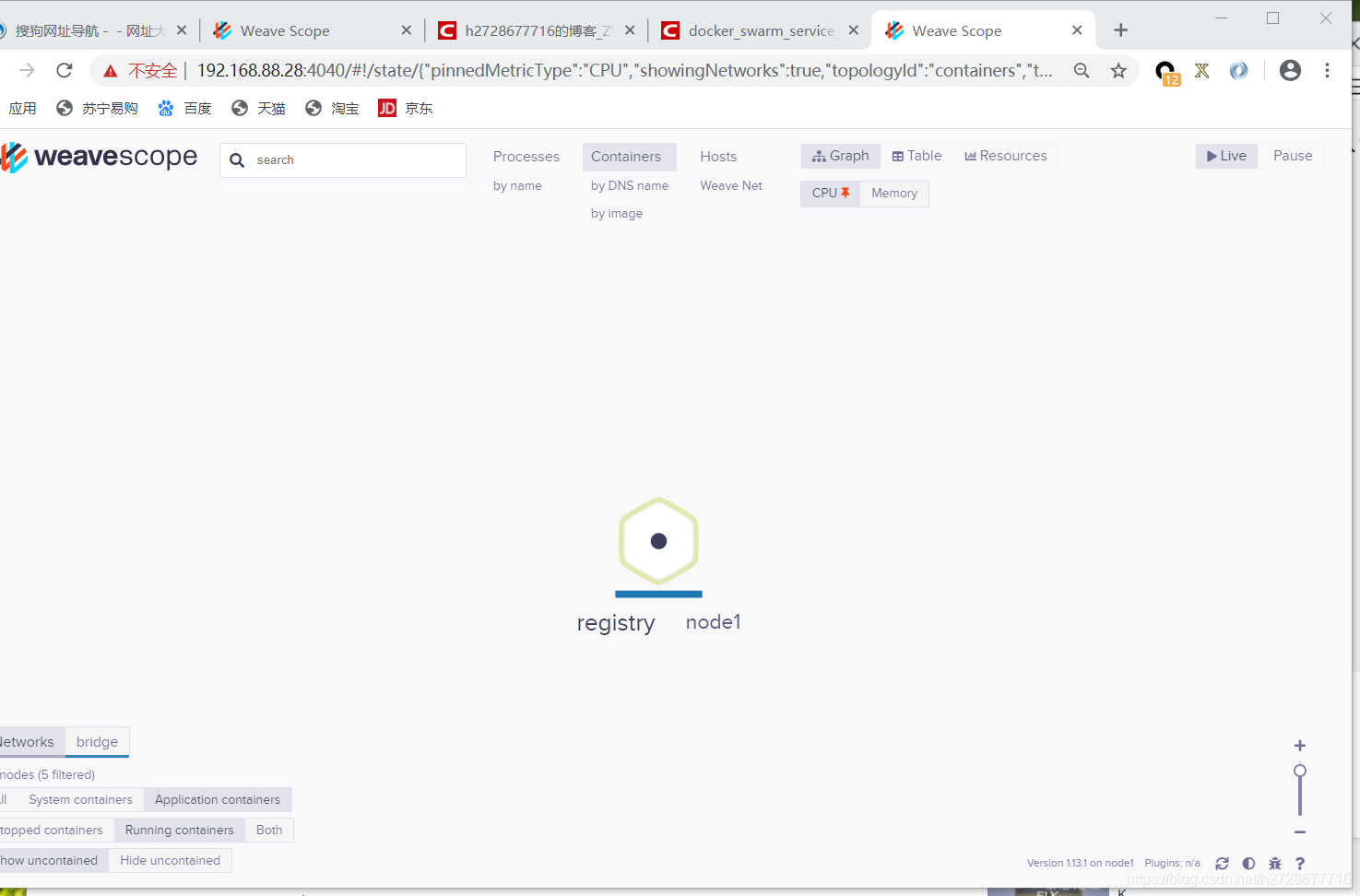Open the Chrome profile avatar

coord(1290,70)
